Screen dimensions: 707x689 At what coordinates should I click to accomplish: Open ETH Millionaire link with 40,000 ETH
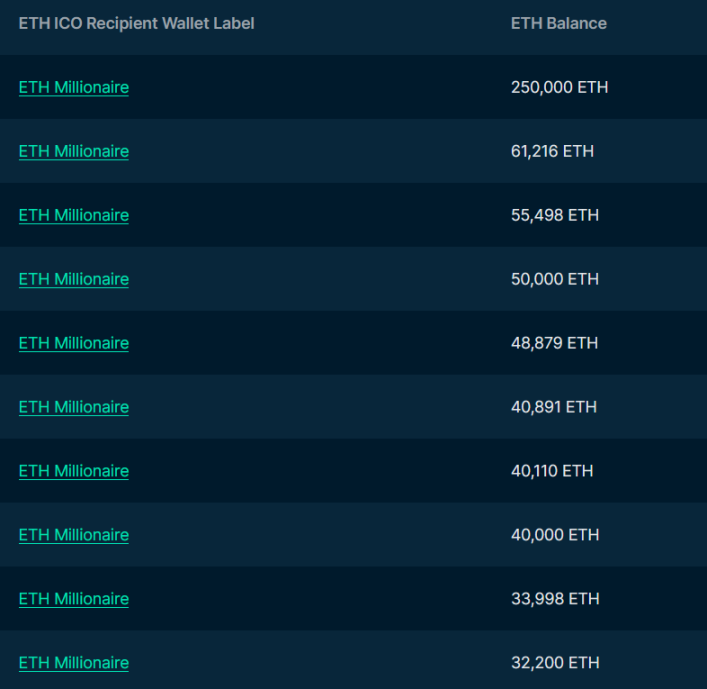point(73,535)
